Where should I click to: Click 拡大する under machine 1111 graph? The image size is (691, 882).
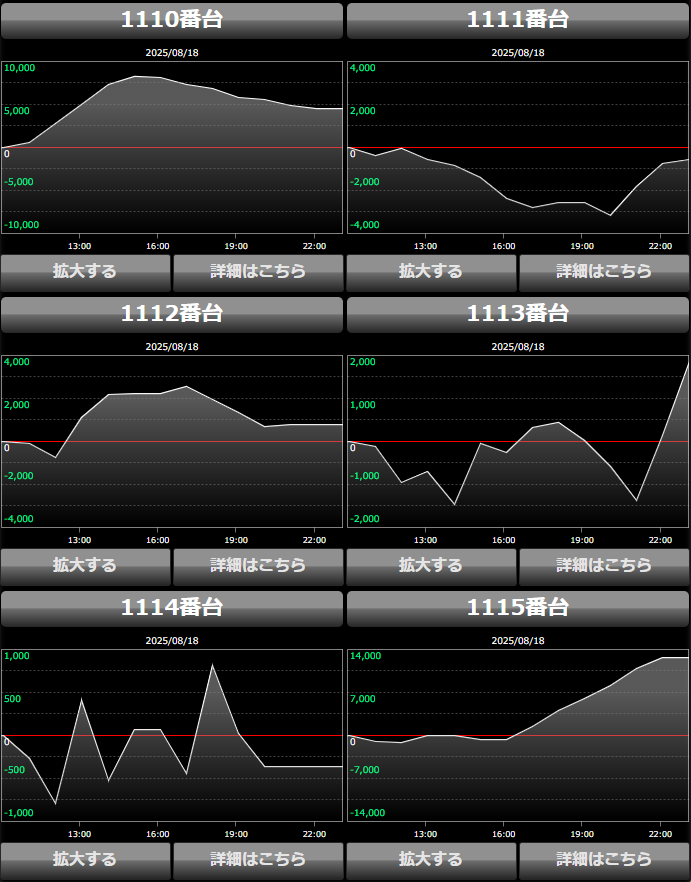pos(431,273)
